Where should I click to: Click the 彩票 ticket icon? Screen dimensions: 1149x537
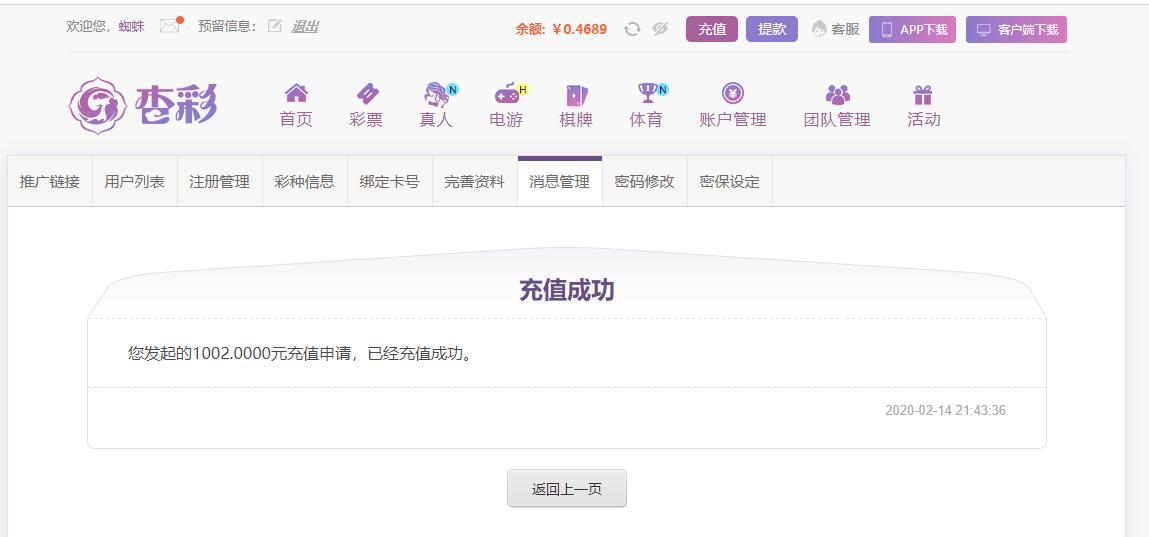pyautogui.click(x=367, y=94)
